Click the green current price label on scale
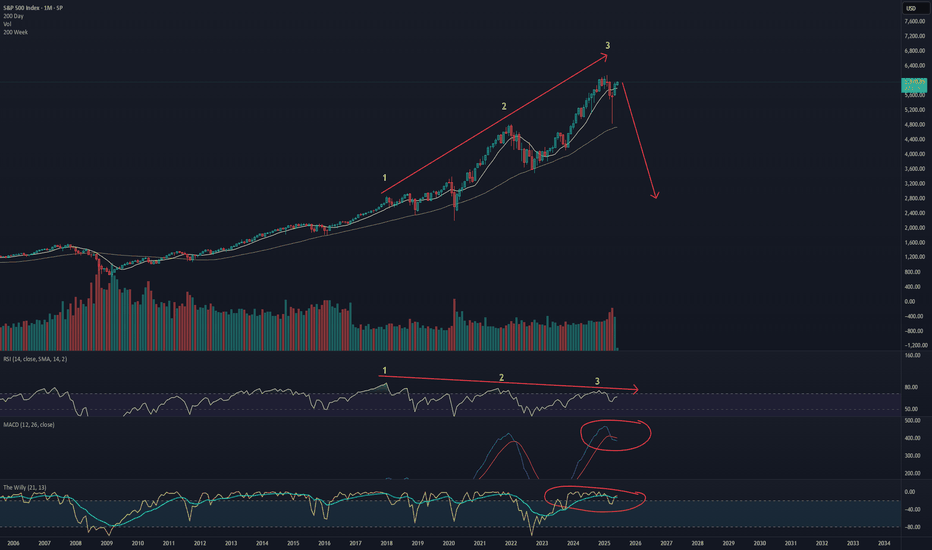This screenshot has height=550, width=932. pyautogui.click(x=914, y=84)
